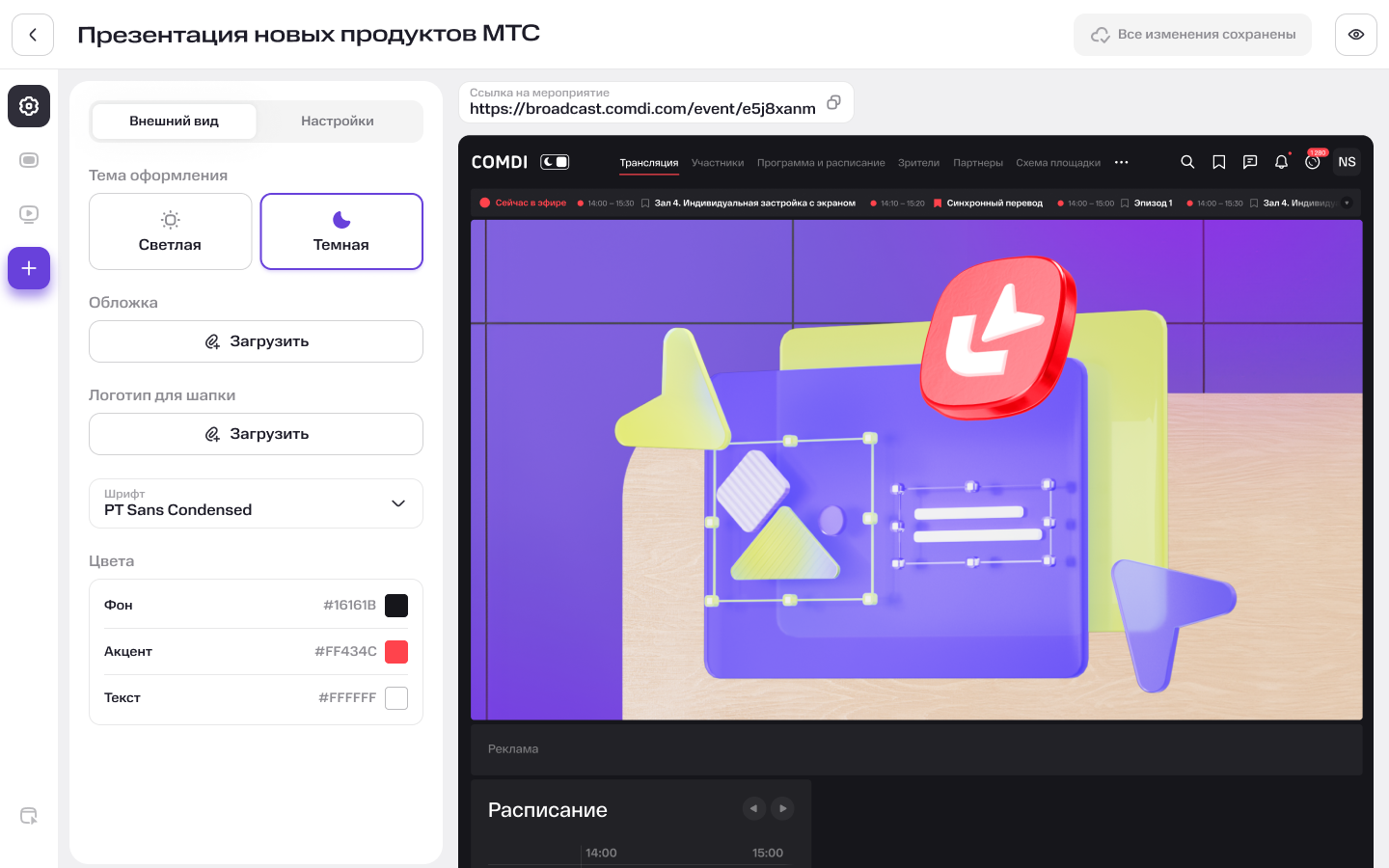
Task: Expand the live sessions ticker arrow
Action: (1348, 203)
